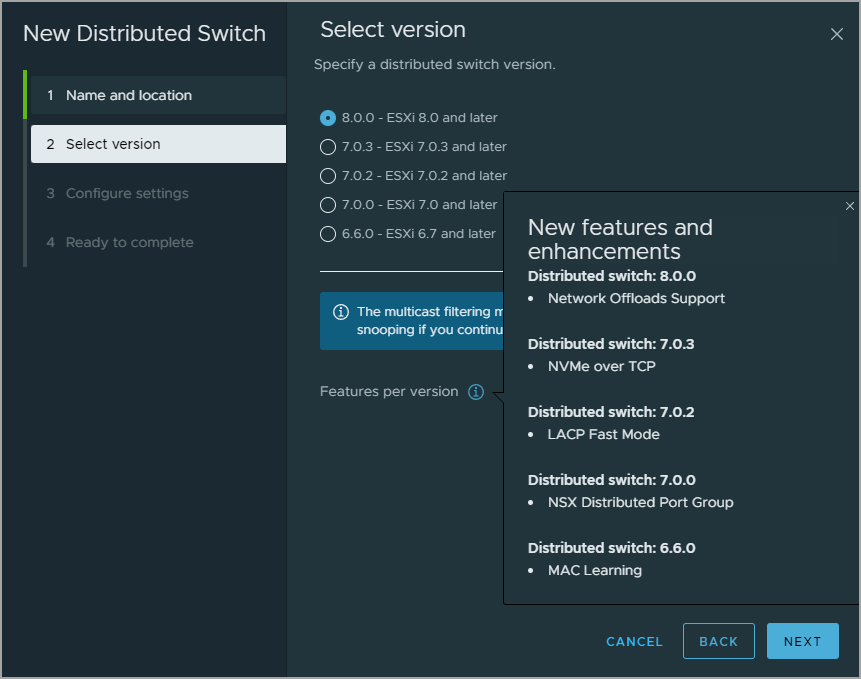Click the Distributed switch: 6.6.0 heading
The image size is (861, 679).
point(612,548)
